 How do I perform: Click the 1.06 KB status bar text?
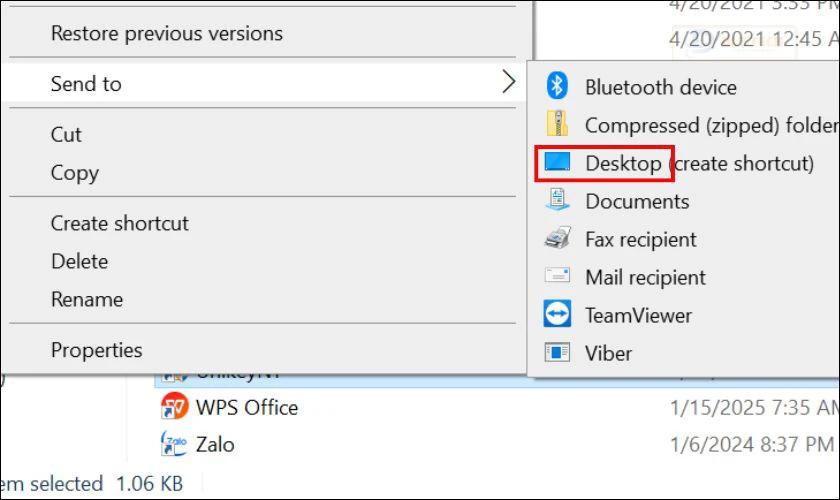(x=149, y=483)
